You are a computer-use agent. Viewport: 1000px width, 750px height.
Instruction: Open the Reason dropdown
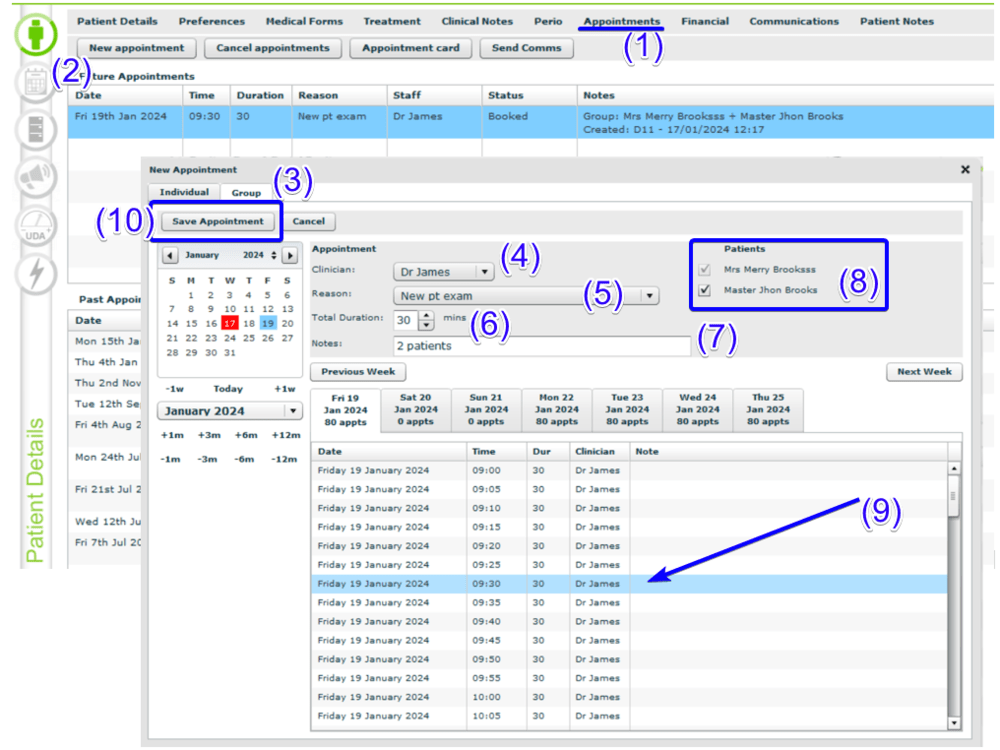point(526,296)
